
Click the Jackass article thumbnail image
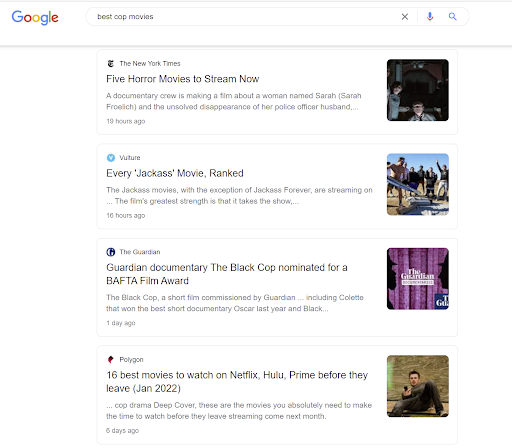(418, 184)
